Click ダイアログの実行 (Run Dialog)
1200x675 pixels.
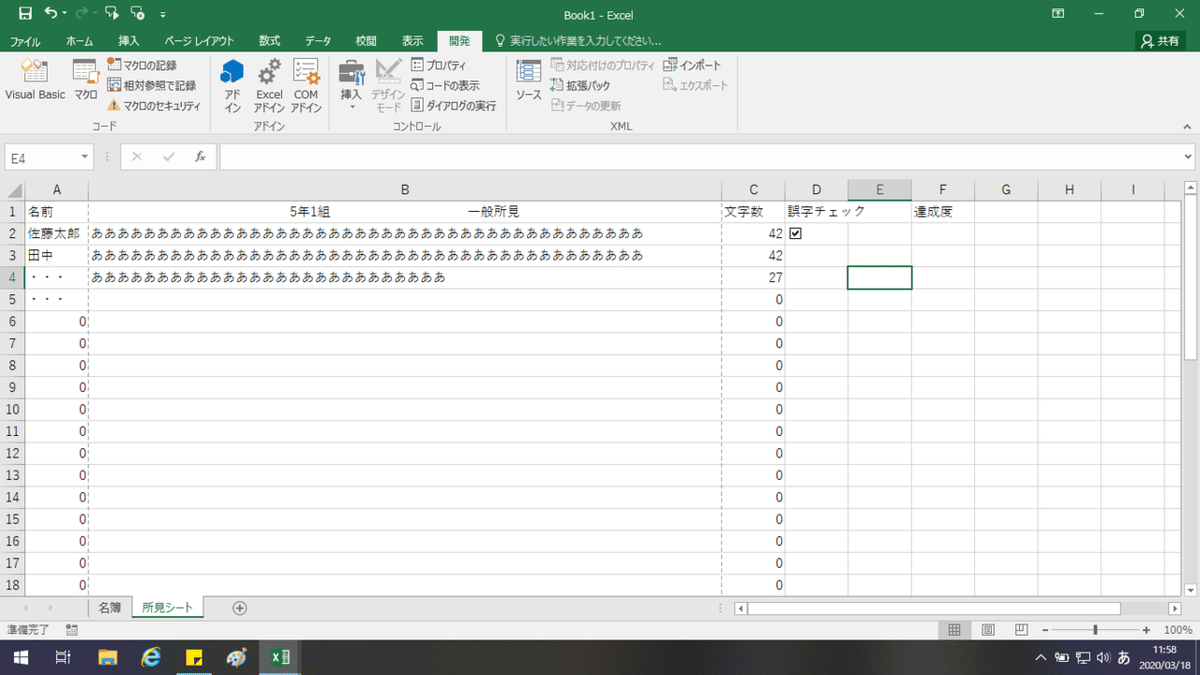(x=453, y=105)
